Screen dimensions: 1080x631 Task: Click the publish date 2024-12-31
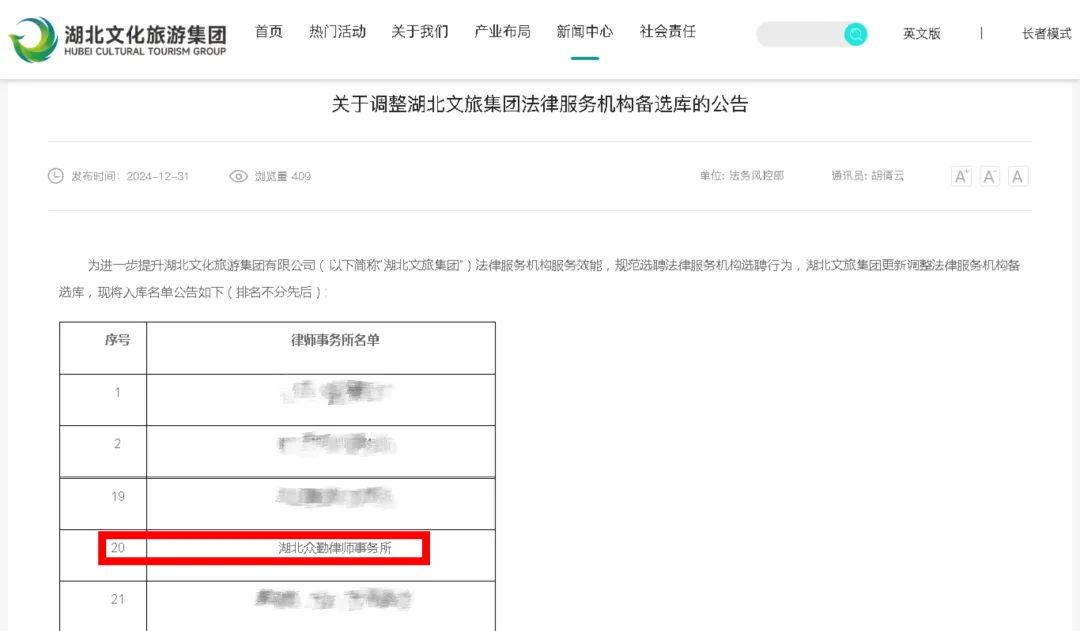point(158,176)
